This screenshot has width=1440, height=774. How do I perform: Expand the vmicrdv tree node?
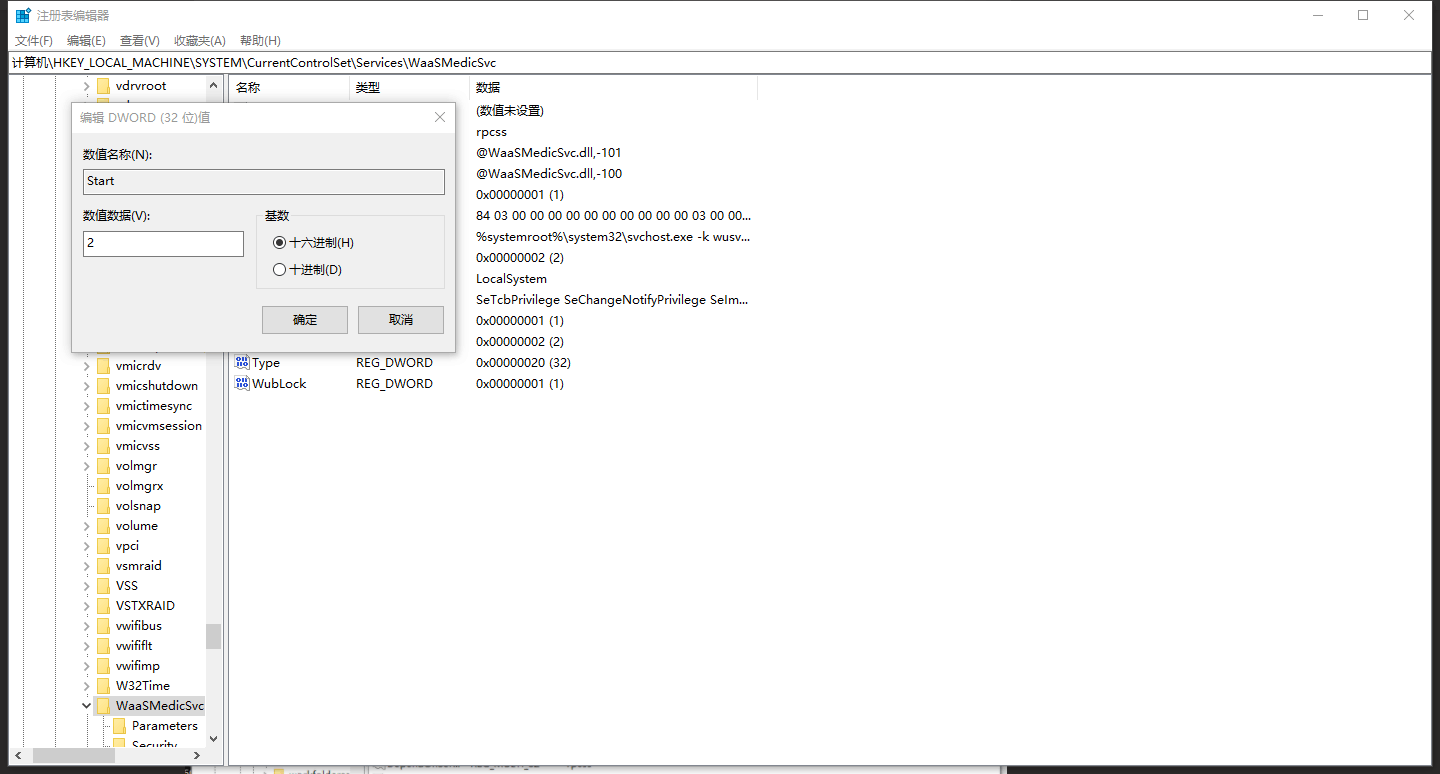tap(87, 366)
